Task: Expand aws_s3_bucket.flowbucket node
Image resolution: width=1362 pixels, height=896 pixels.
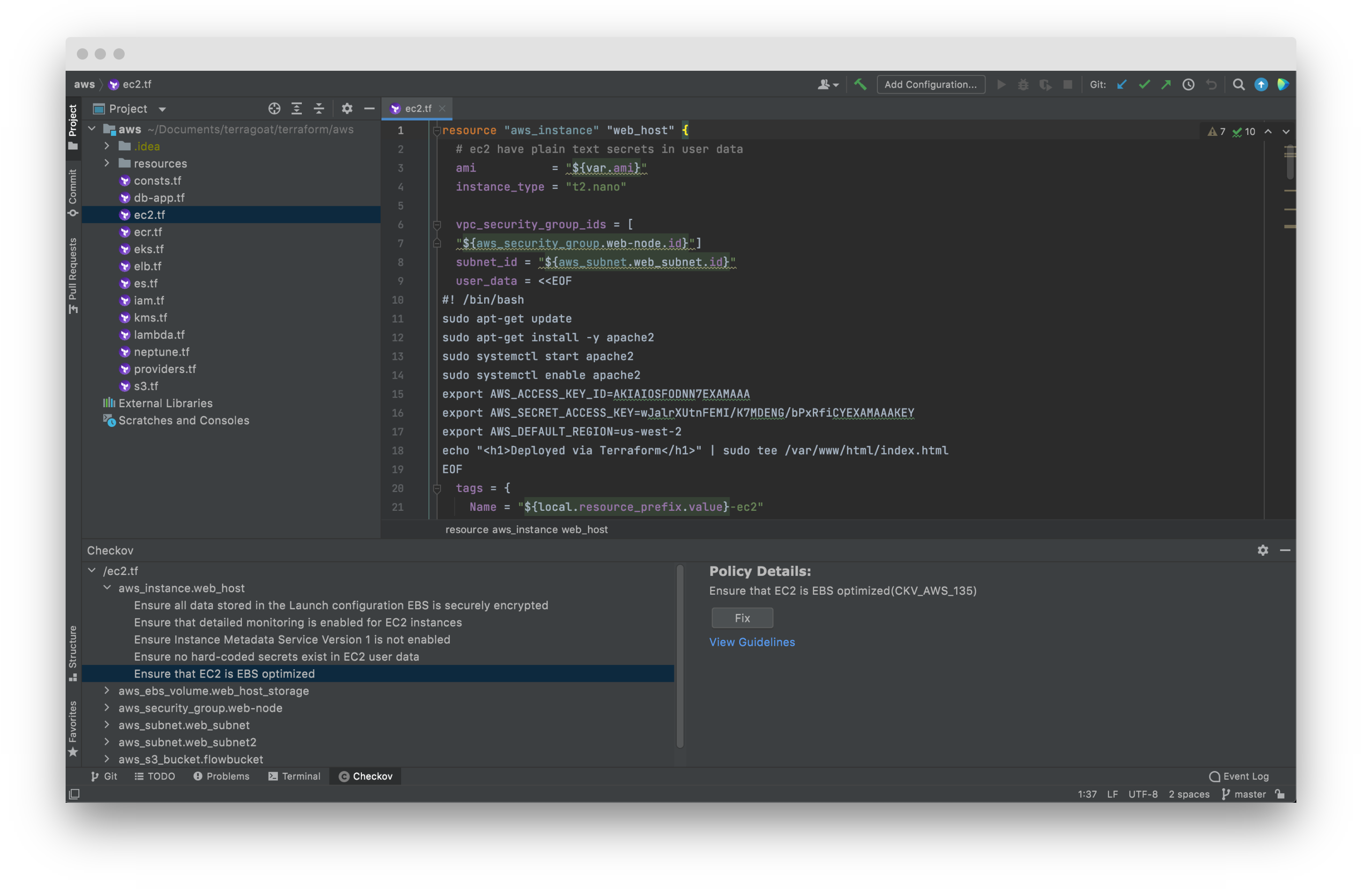Action: [107, 759]
